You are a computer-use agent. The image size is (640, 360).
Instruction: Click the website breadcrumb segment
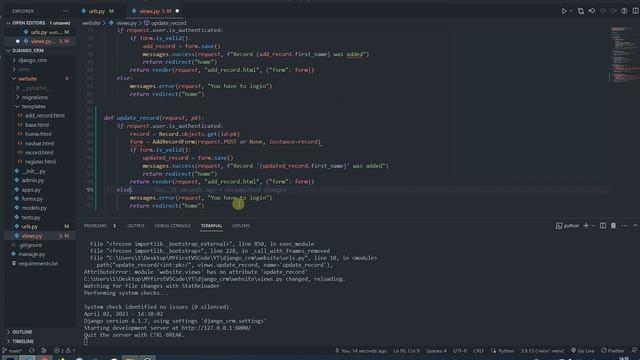(x=91, y=23)
